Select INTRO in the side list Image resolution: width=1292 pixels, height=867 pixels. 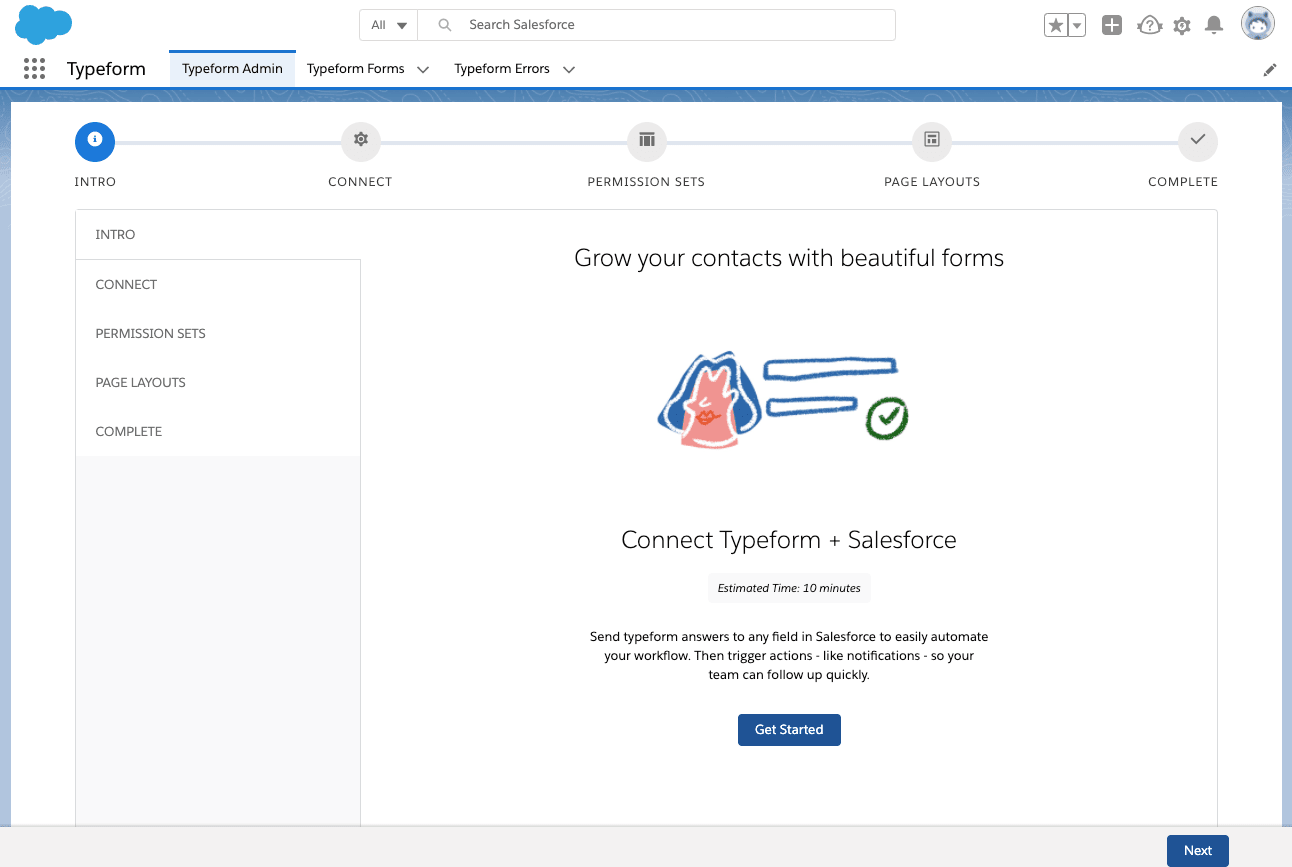218,235
